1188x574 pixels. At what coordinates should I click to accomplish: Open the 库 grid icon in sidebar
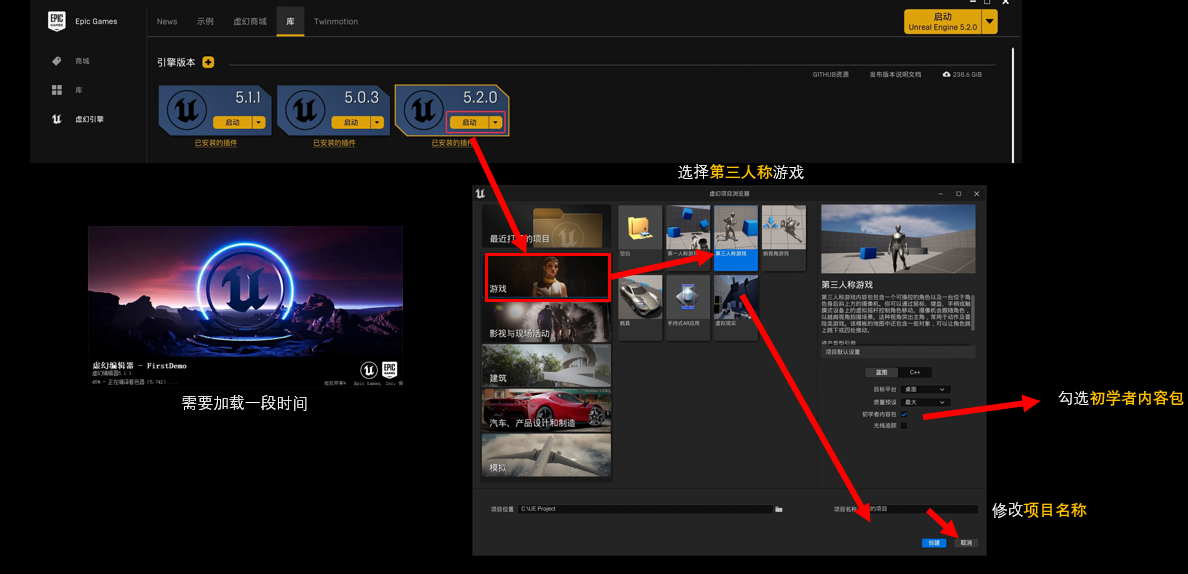56,90
